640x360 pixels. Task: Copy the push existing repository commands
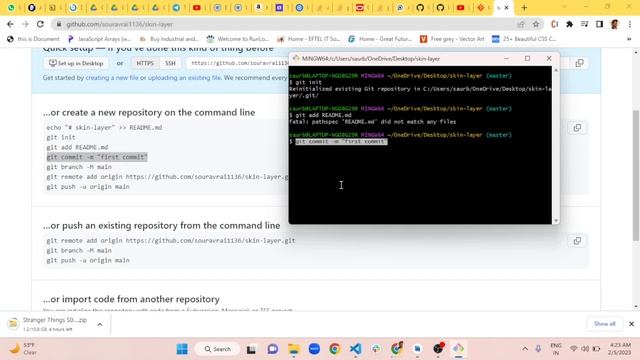point(577,241)
